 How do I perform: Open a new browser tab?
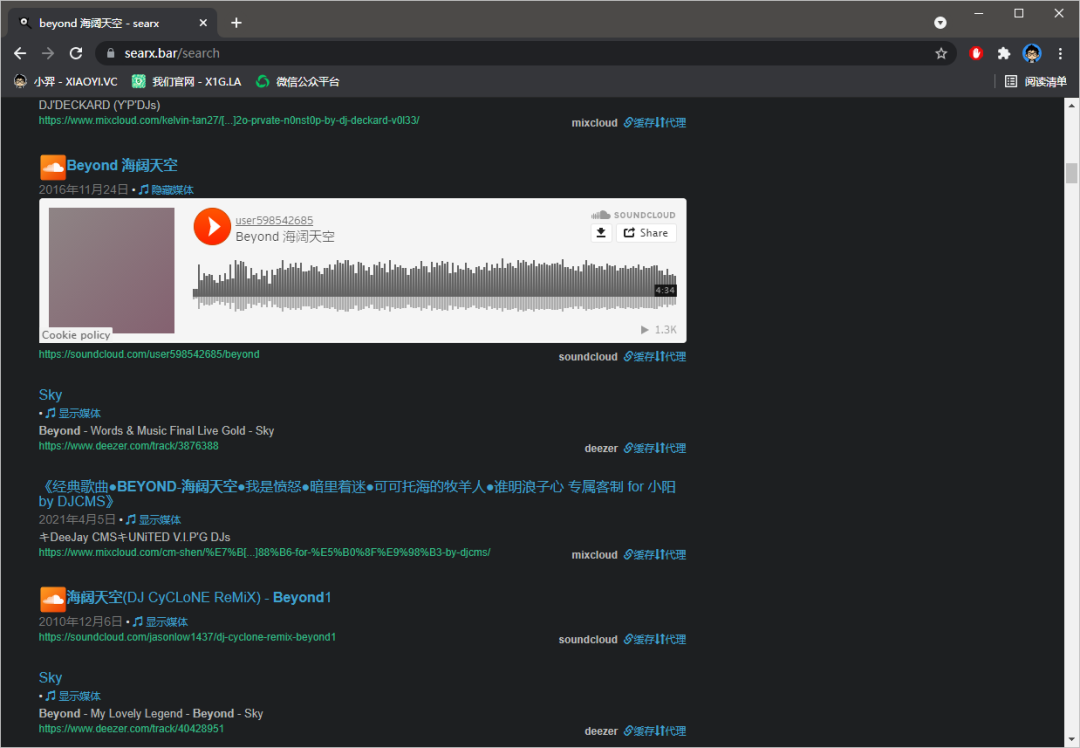pos(236,22)
